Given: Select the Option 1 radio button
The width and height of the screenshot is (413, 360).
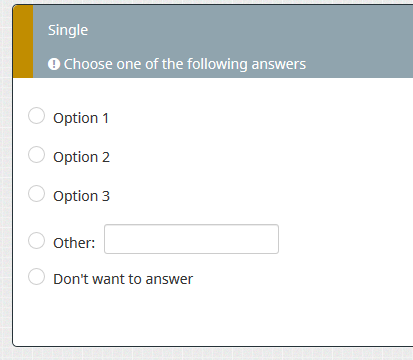Looking at the screenshot, I should tap(36, 116).
